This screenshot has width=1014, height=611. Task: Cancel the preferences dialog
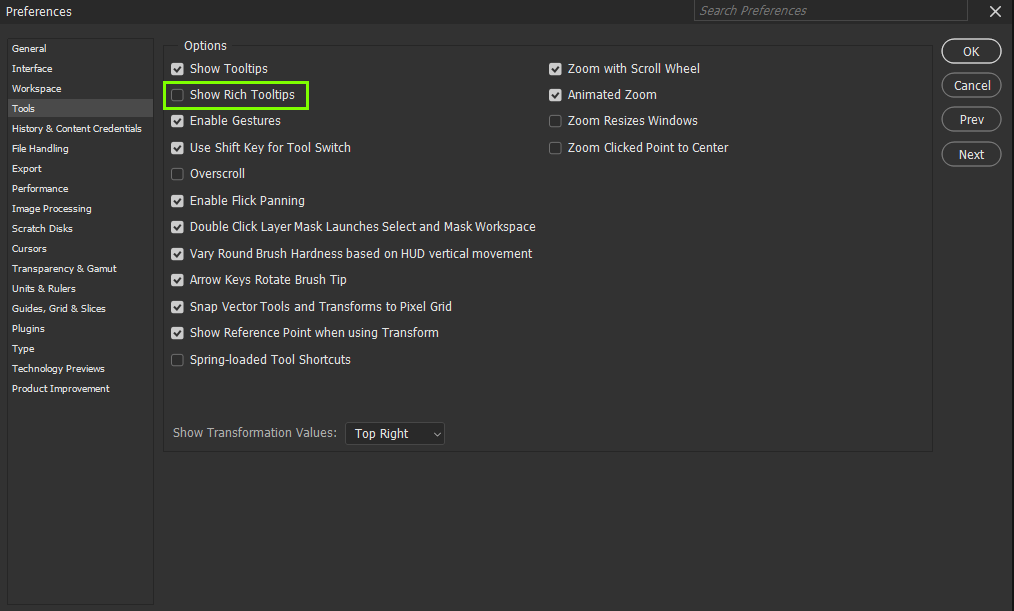[970, 85]
